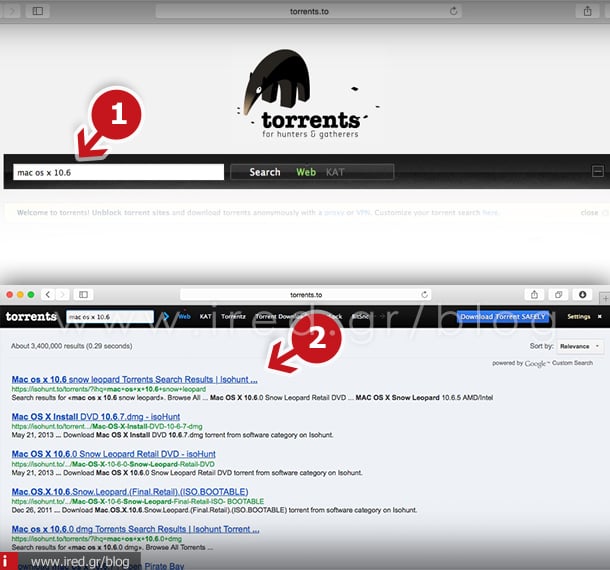Switch to the Web tab in results header

(184, 316)
